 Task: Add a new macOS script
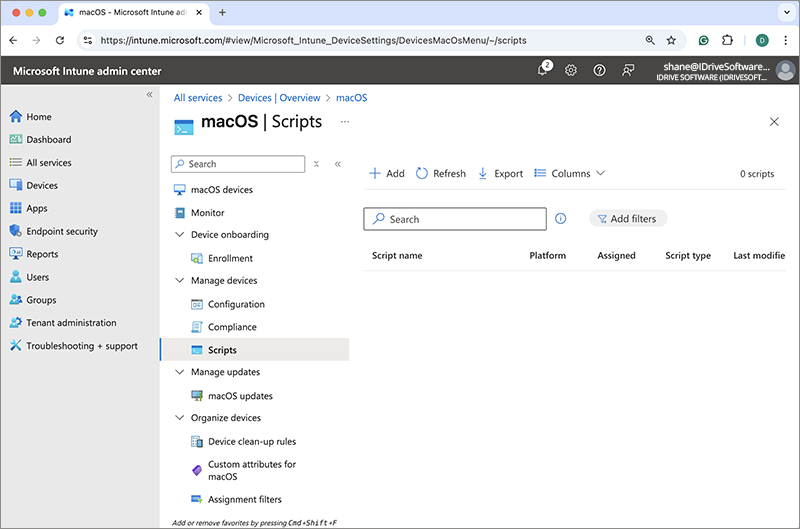point(387,173)
